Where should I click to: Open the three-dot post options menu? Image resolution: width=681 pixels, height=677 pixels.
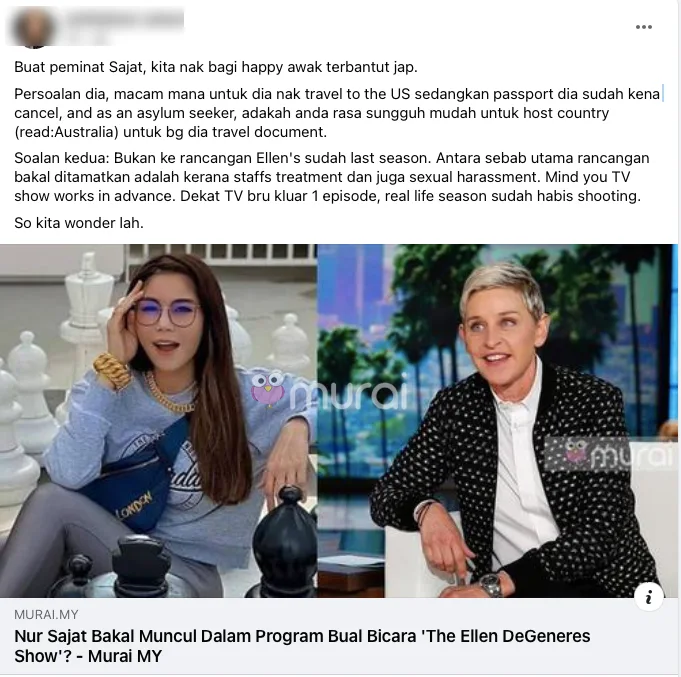coord(643,27)
